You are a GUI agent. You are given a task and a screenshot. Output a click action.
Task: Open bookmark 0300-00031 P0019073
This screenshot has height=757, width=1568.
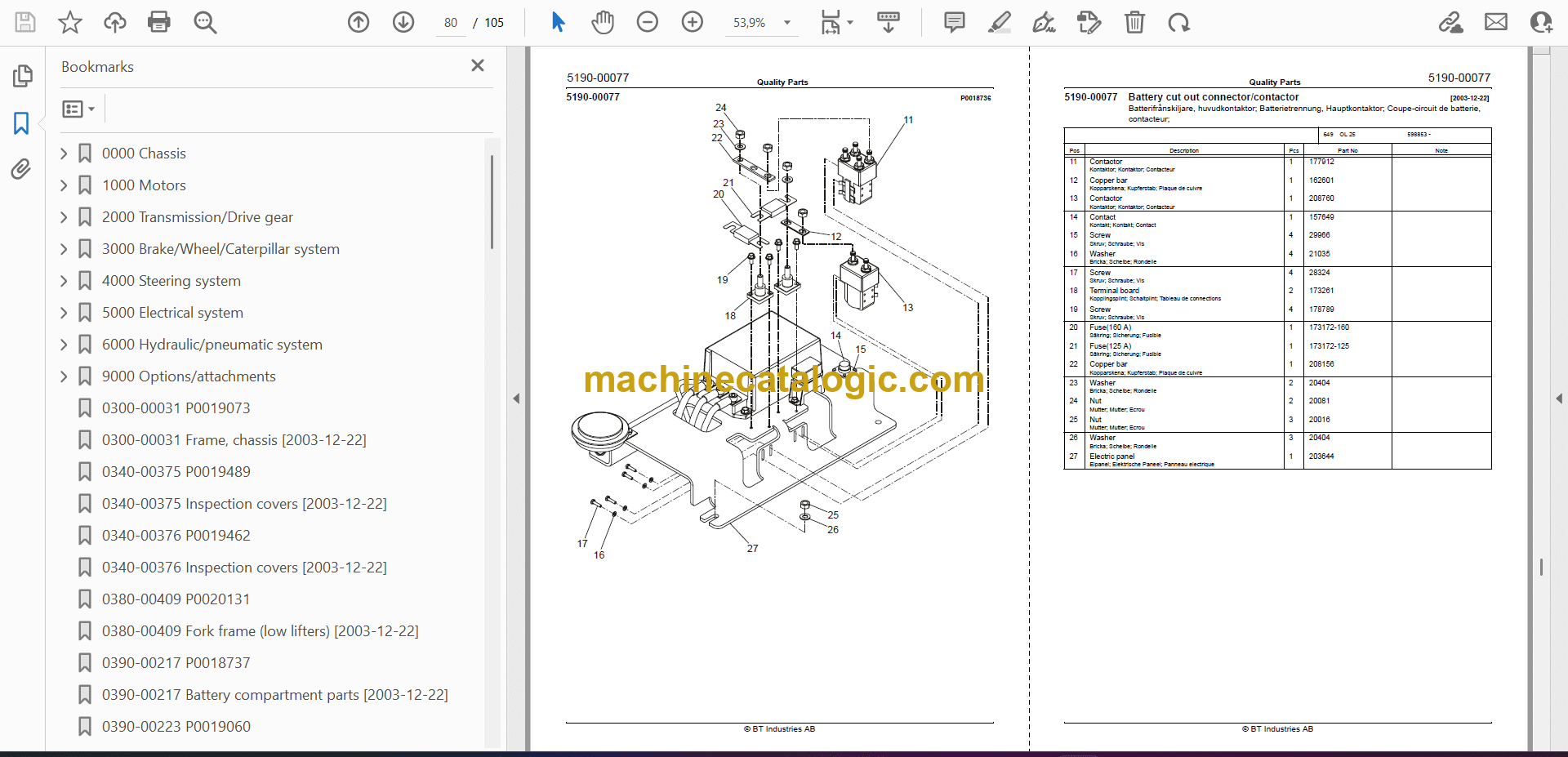176,408
